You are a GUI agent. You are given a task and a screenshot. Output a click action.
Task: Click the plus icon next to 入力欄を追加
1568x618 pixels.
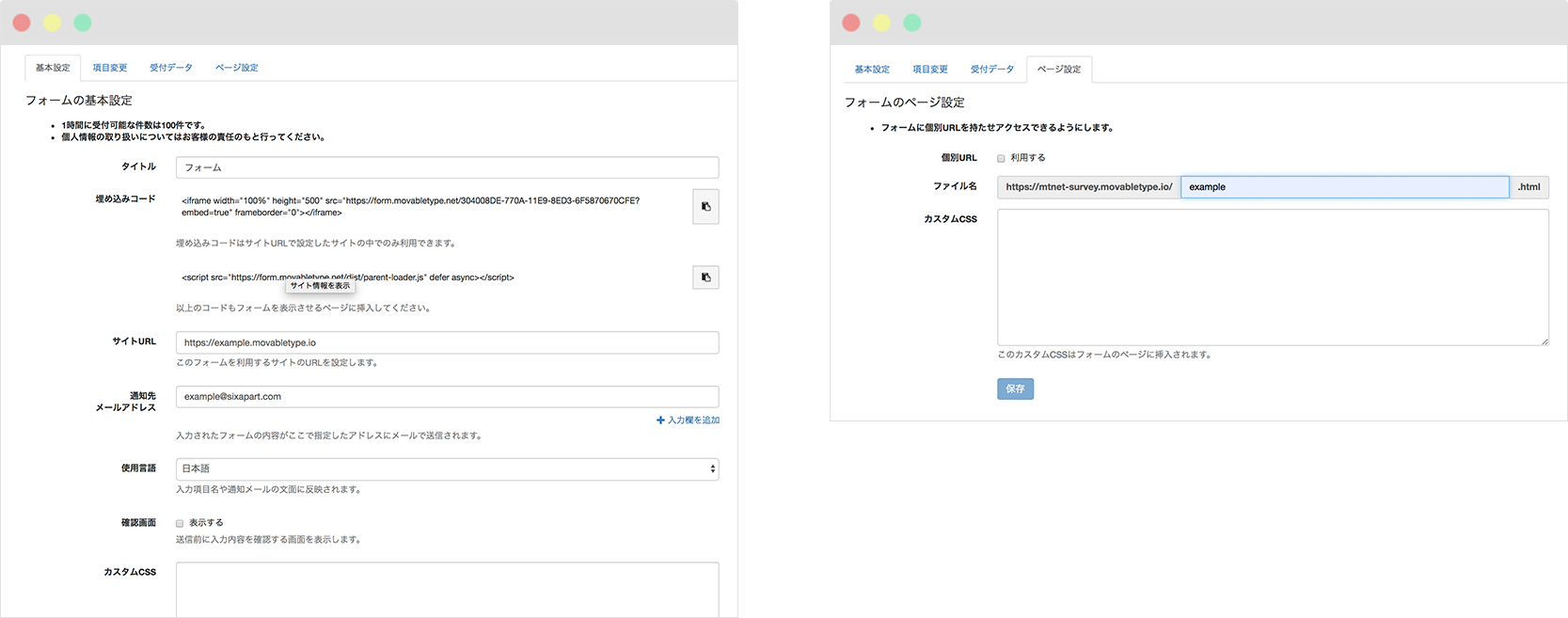point(660,420)
